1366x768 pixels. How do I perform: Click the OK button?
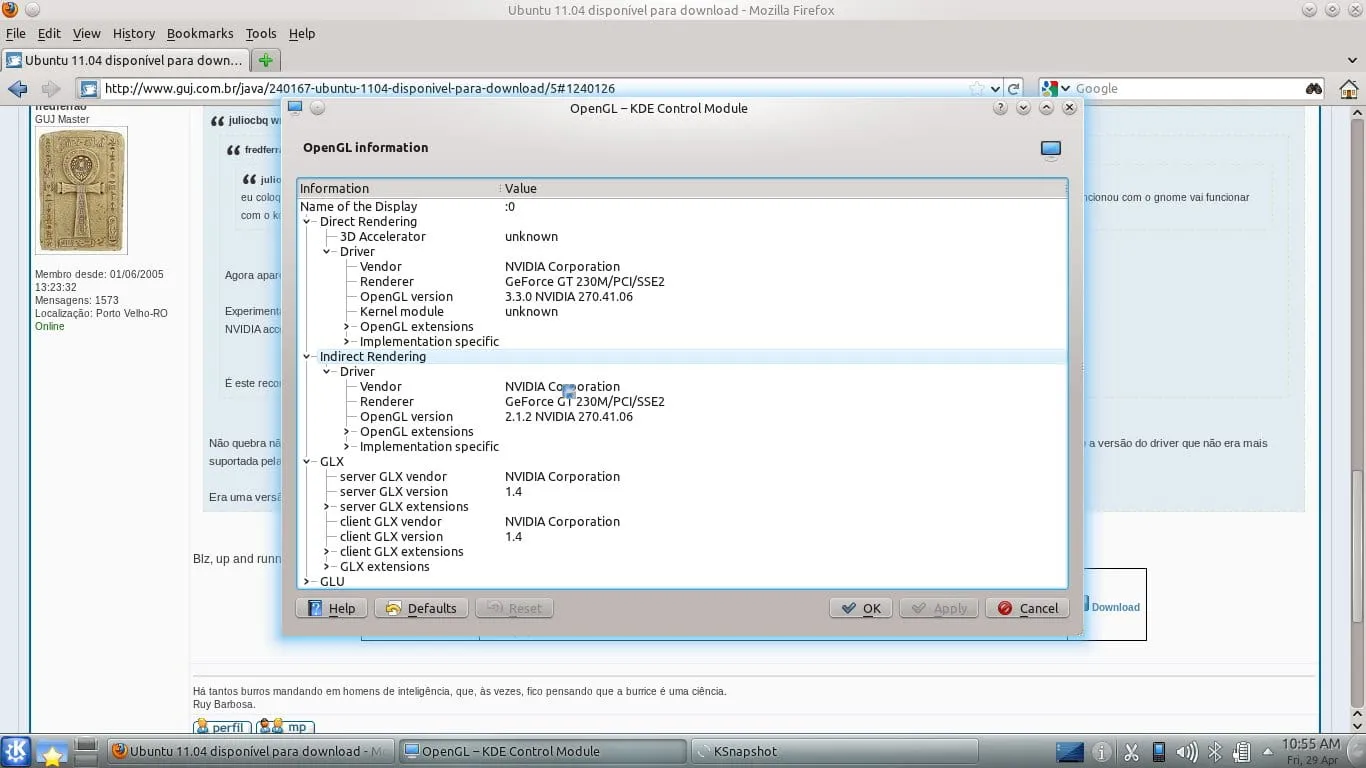click(x=860, y=608)
